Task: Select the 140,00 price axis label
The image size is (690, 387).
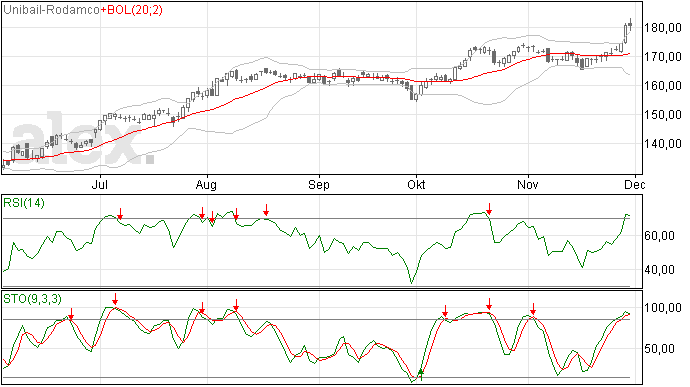Action: coord(663,144)
